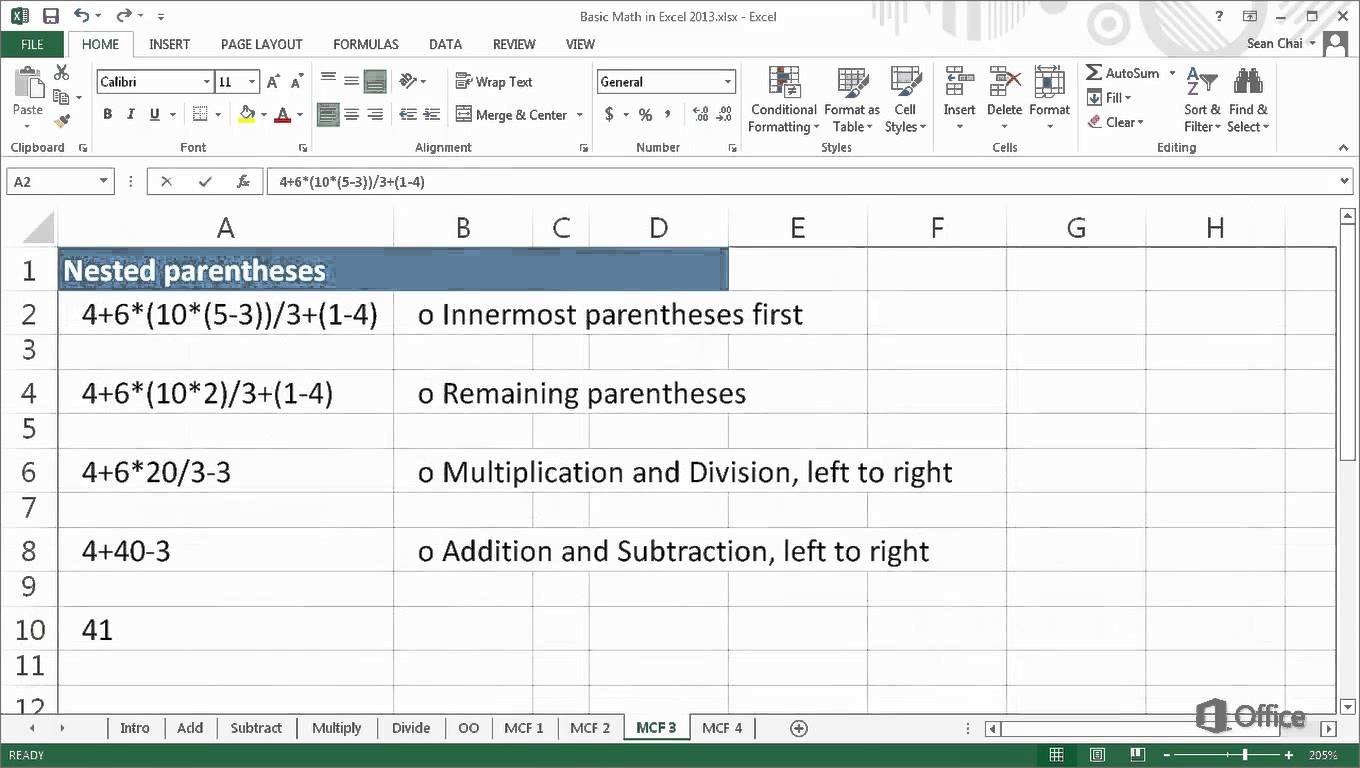Switch to the FORMULAS ribbon tab

pyautogui.click(x=366, y=44)
